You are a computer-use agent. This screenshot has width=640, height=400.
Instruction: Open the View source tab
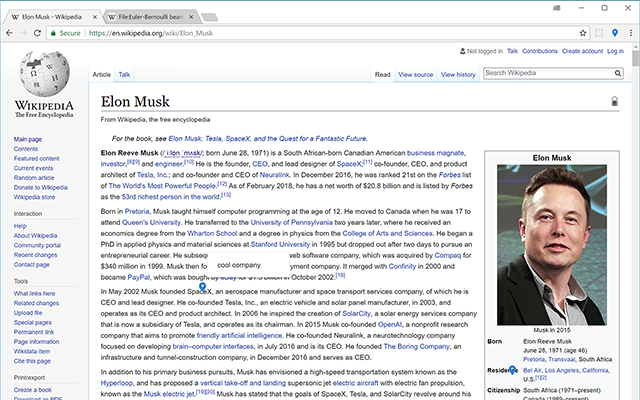click(x=415, y=74)
